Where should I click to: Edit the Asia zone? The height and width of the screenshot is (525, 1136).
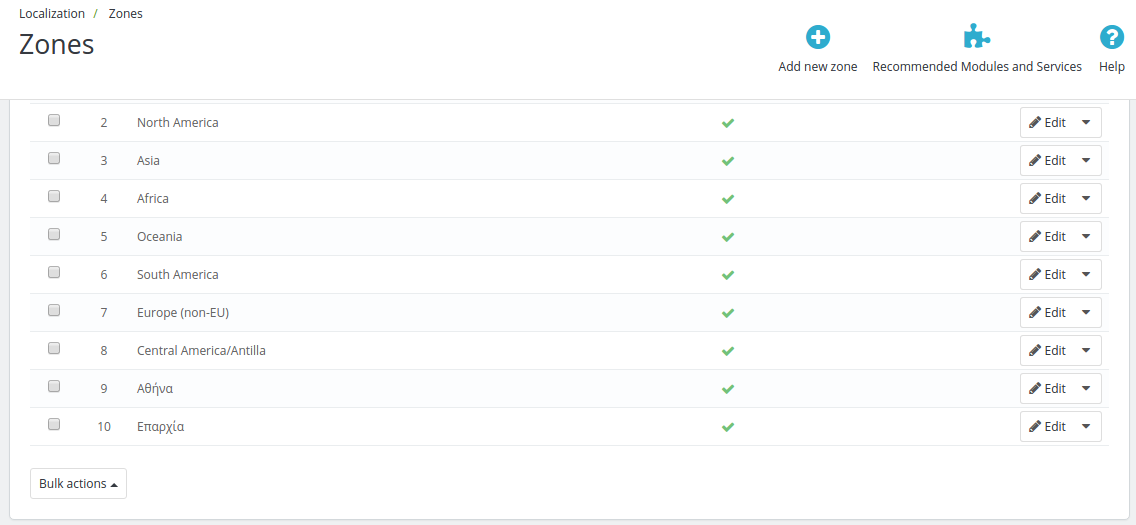coord(1047,161)
